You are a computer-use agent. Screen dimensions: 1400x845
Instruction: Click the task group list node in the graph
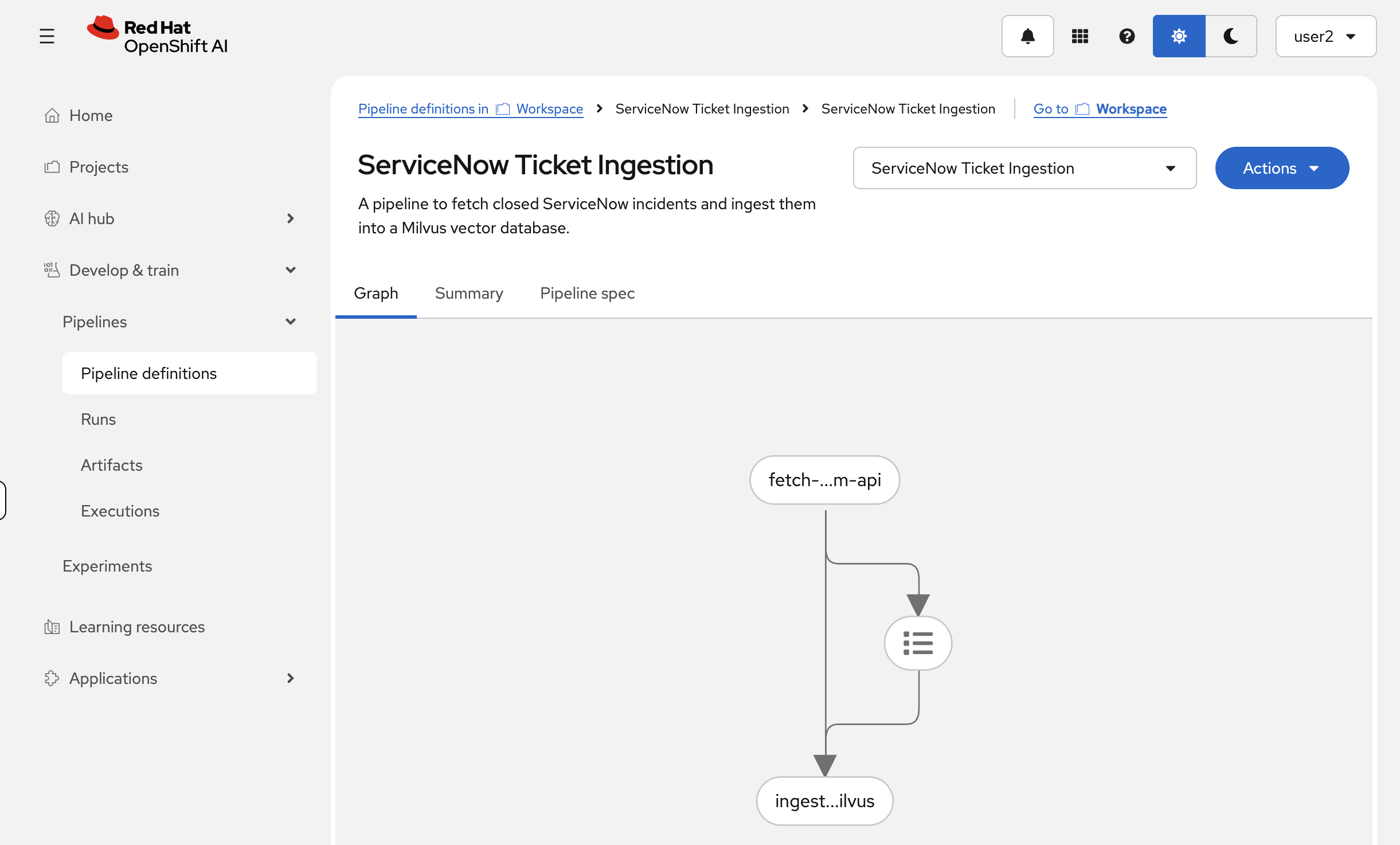point(917,643)
